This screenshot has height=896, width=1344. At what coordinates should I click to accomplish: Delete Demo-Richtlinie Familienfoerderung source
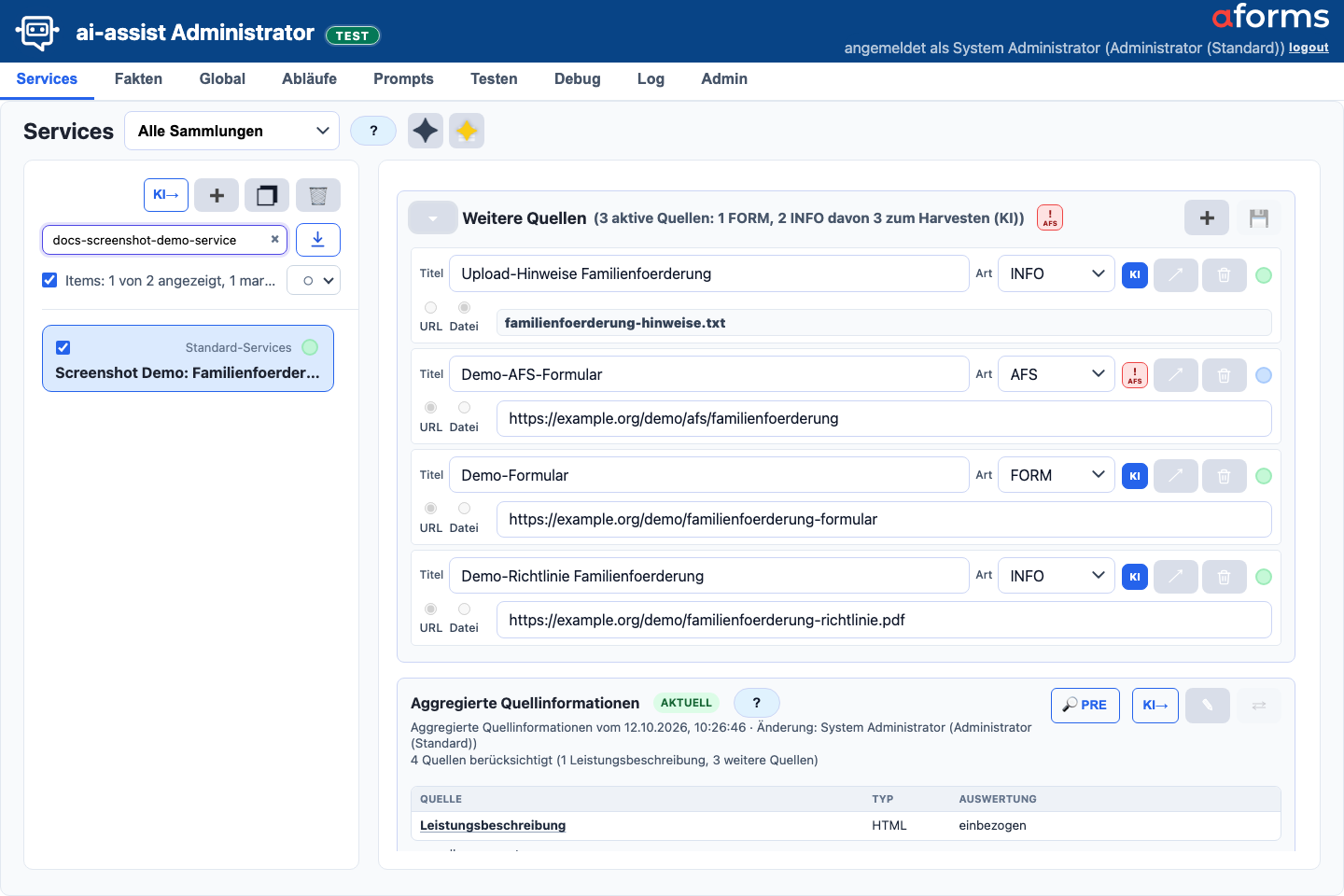click(x=1225, y=577)
